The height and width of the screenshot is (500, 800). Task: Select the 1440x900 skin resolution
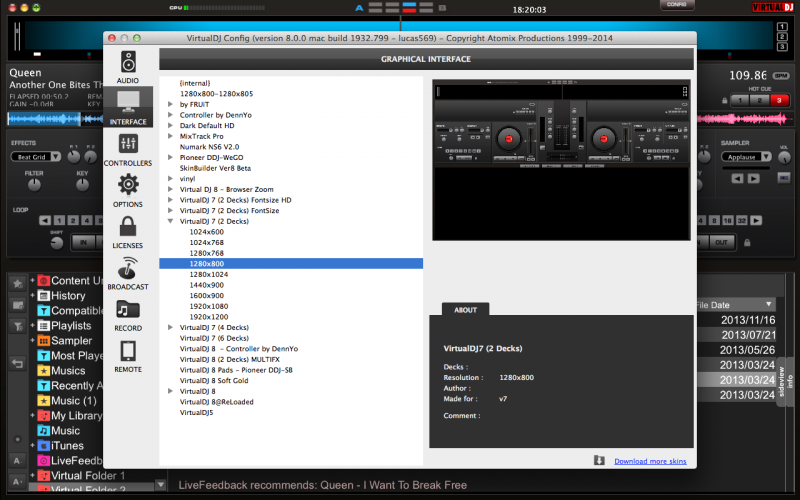pyautogui.click(x=209, y=285)
